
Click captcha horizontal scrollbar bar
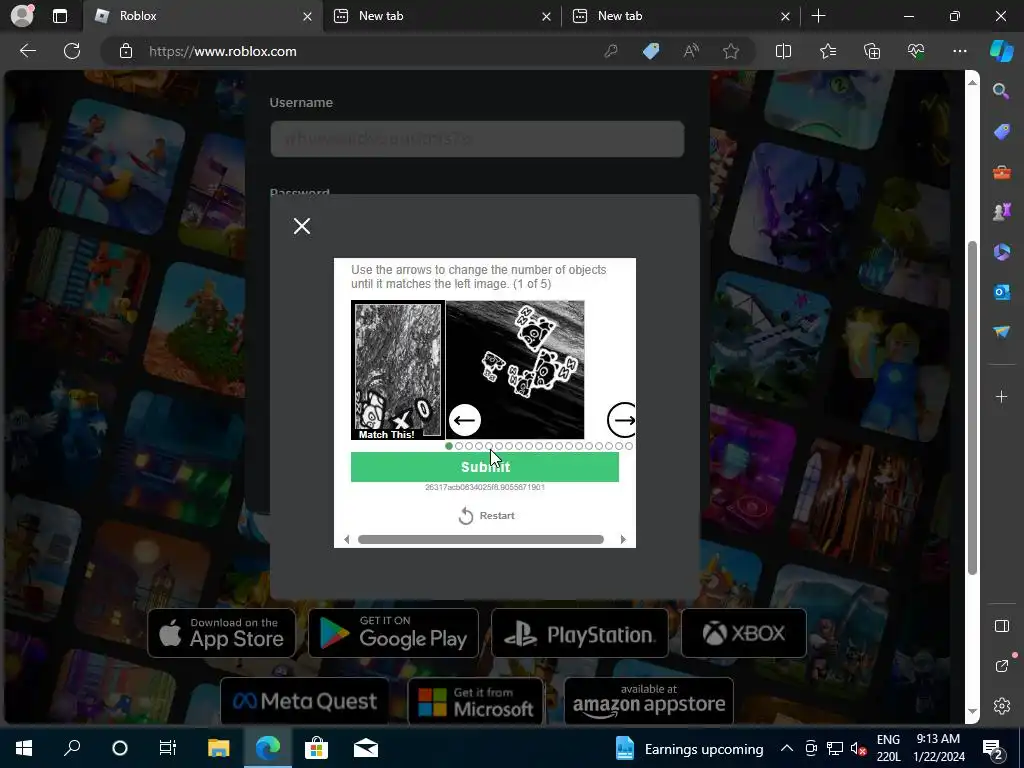click(x=481, y=539)
